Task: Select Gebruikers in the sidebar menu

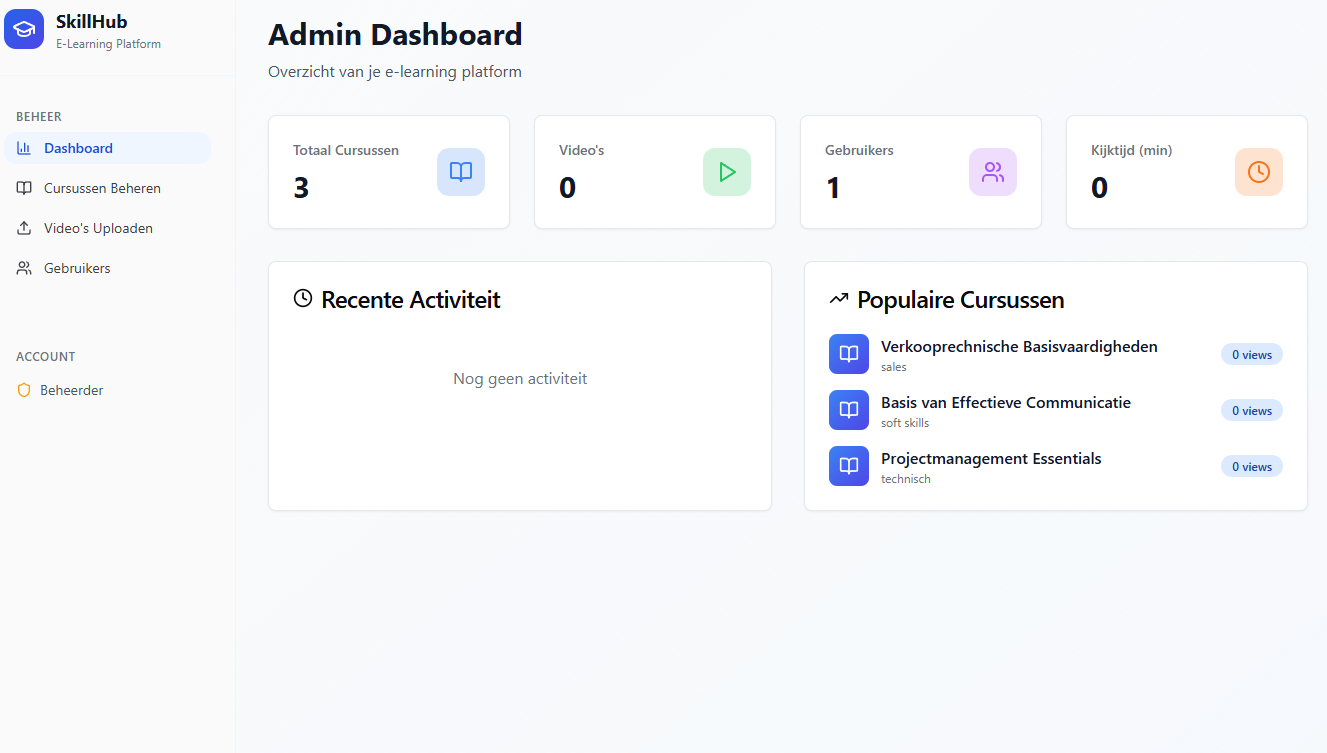Action: click(x=77, y=268)
